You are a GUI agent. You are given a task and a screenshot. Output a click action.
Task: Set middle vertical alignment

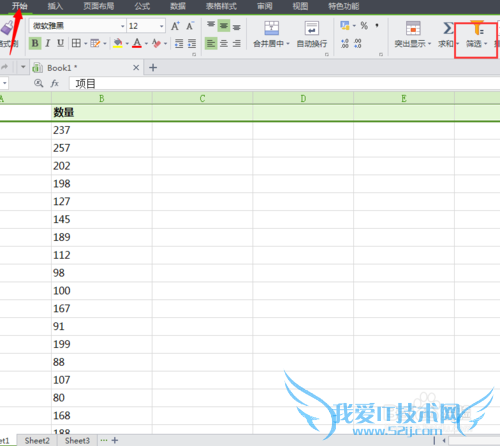point(224,26)
